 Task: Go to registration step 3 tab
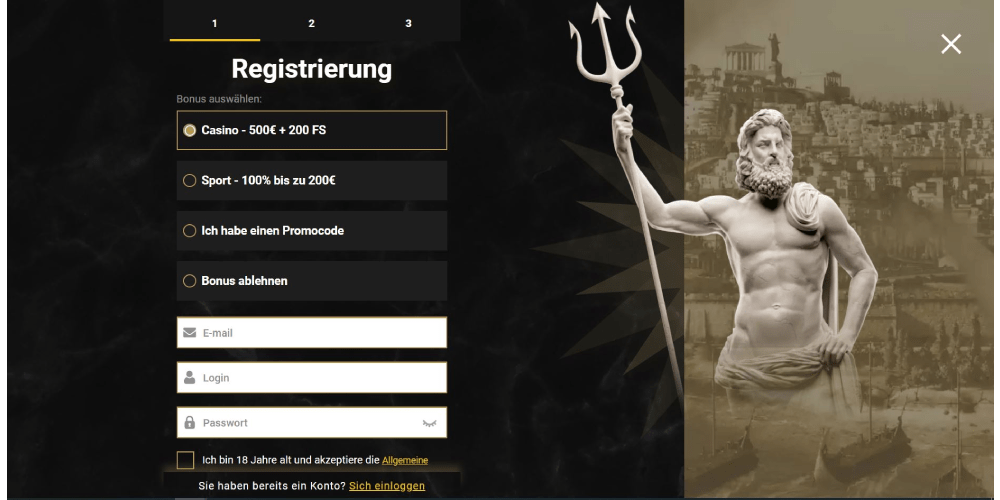(408, 24)
